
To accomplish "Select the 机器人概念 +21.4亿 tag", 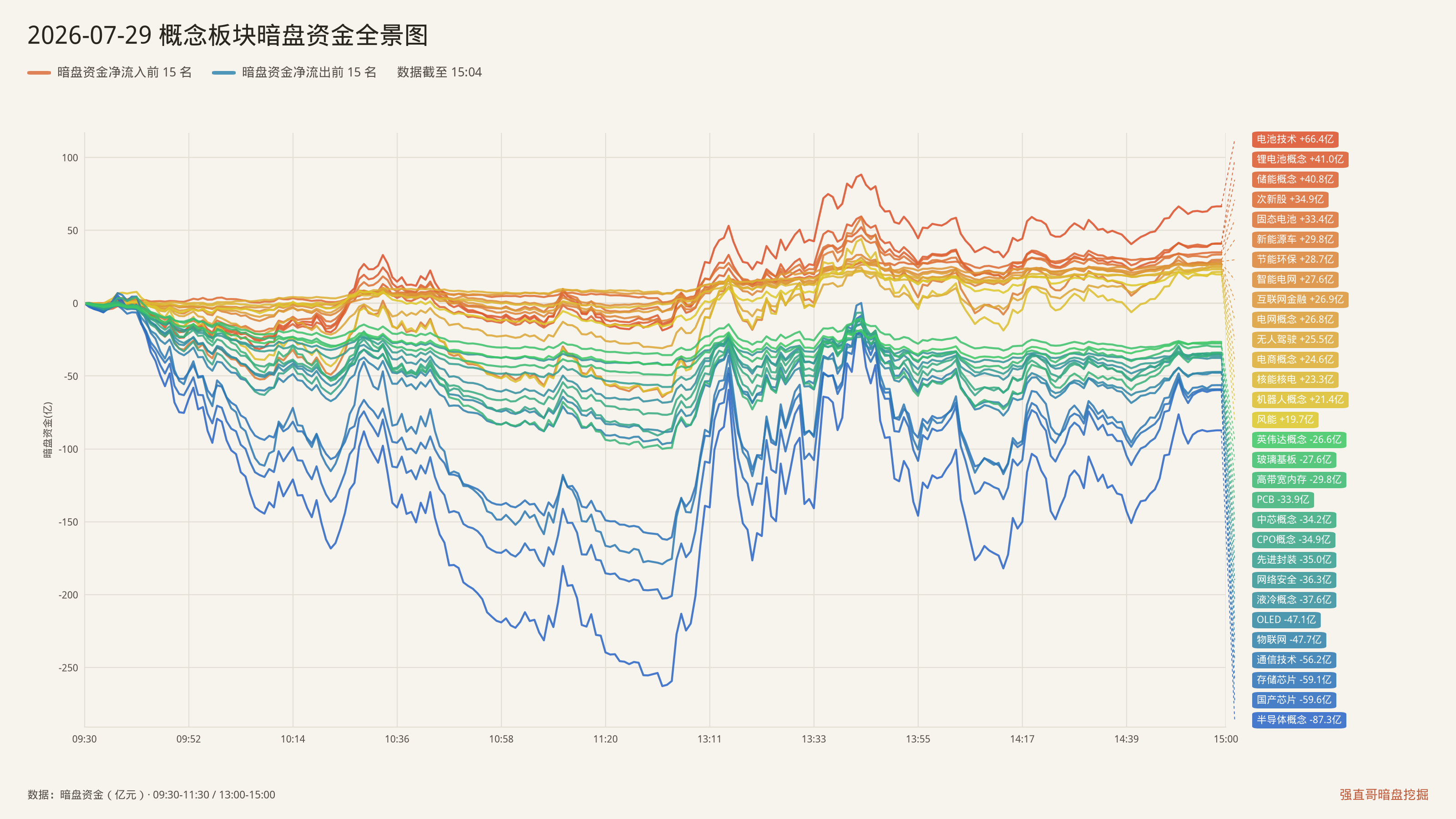I will 1299,399.
